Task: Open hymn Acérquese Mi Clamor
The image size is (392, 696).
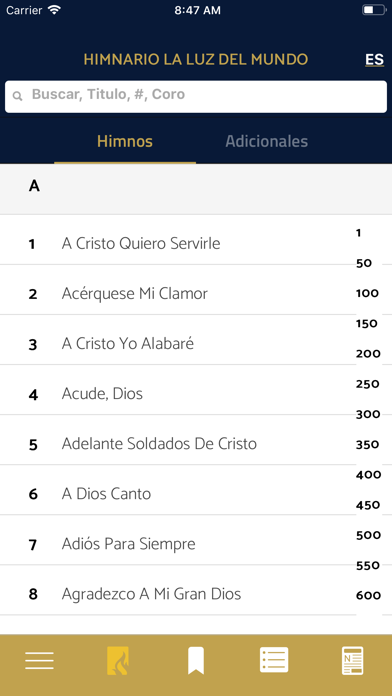Action: [178, 294]
